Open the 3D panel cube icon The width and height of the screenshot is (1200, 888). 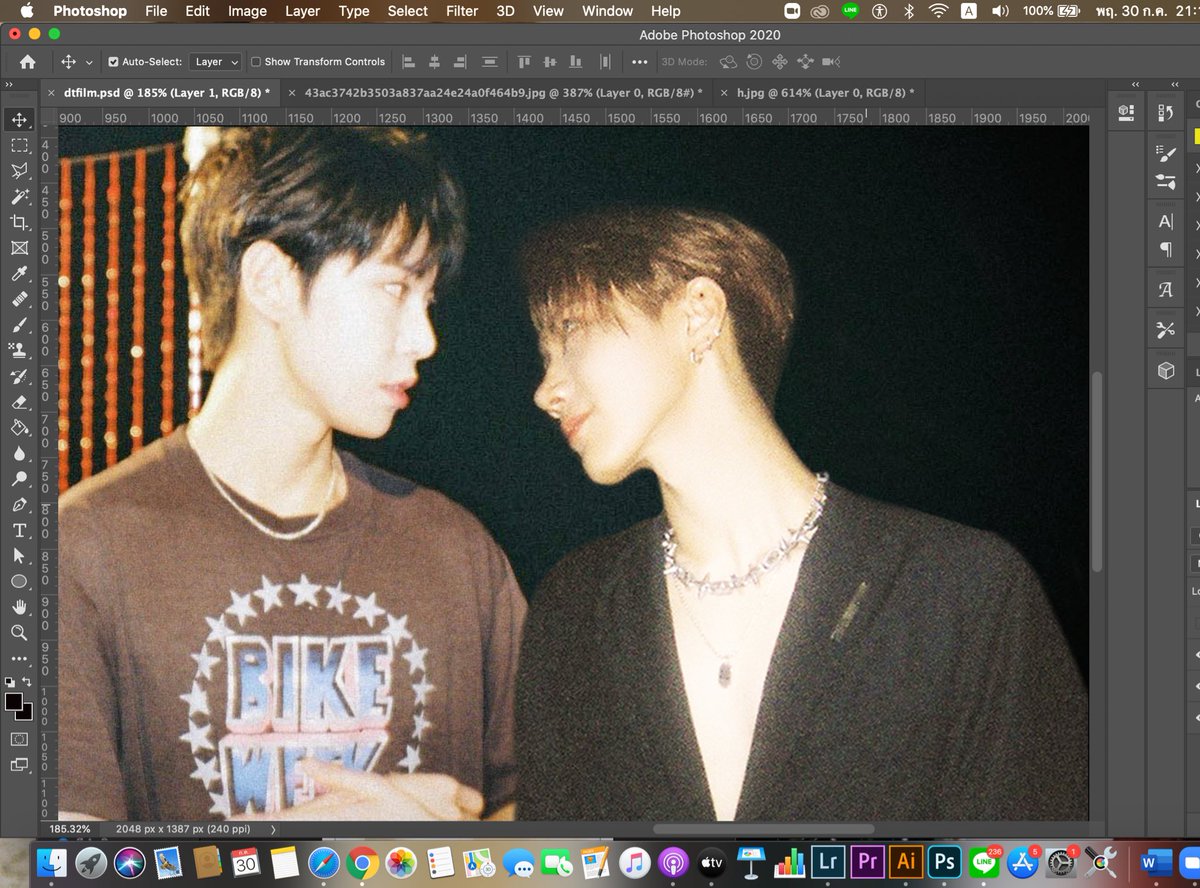pos(1165,371)
